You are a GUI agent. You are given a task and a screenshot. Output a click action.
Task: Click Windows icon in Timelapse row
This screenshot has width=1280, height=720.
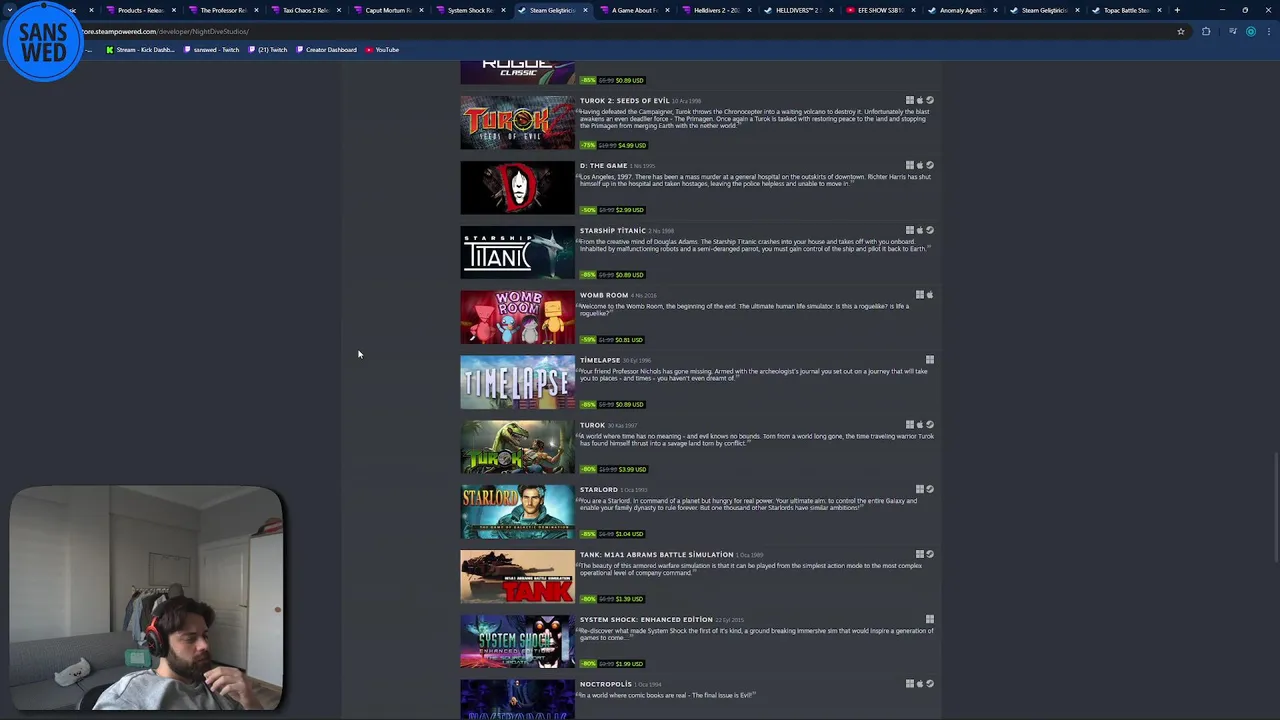point(930,360)
